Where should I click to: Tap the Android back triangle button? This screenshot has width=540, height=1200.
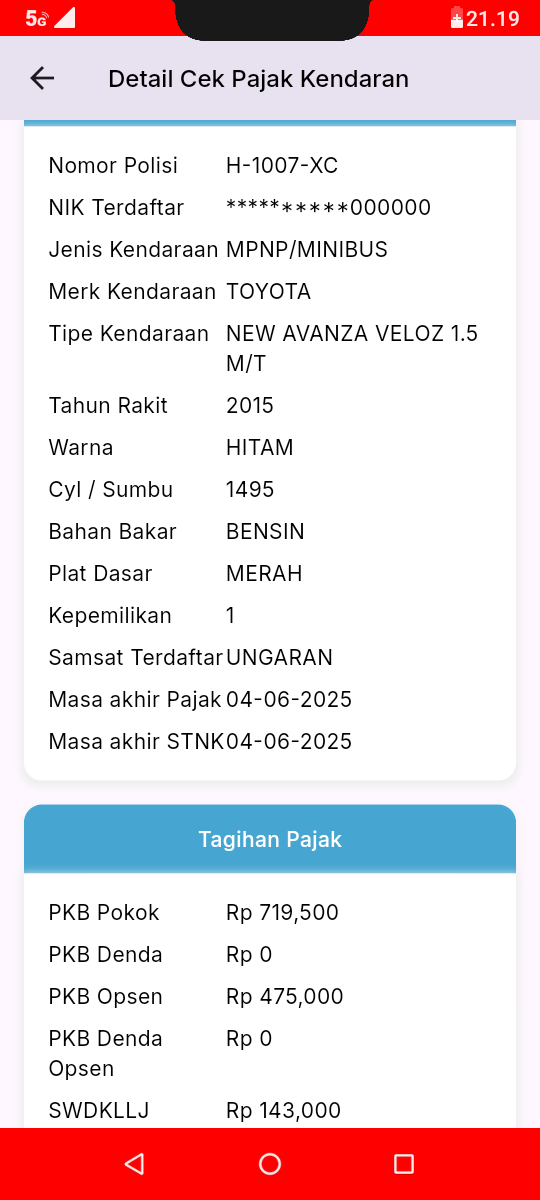pyautogui.click(x=134, y=1163)
